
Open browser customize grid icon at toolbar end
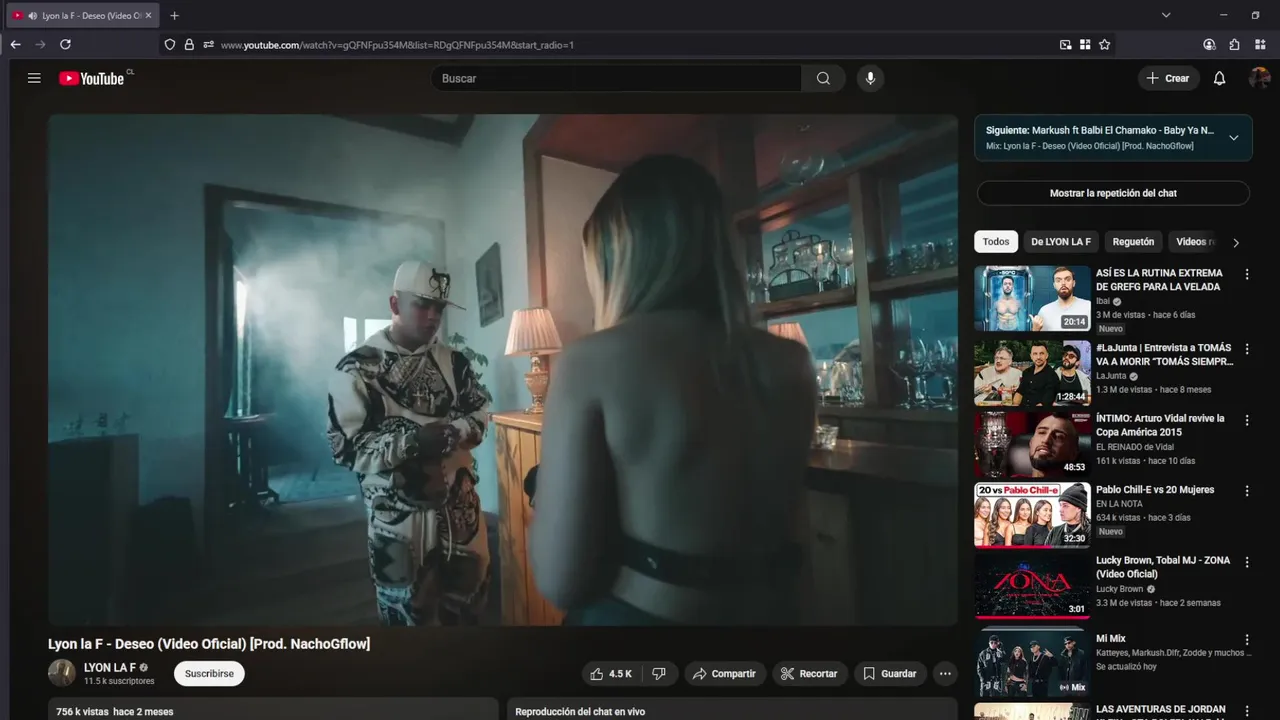(x=1260, y=44)
